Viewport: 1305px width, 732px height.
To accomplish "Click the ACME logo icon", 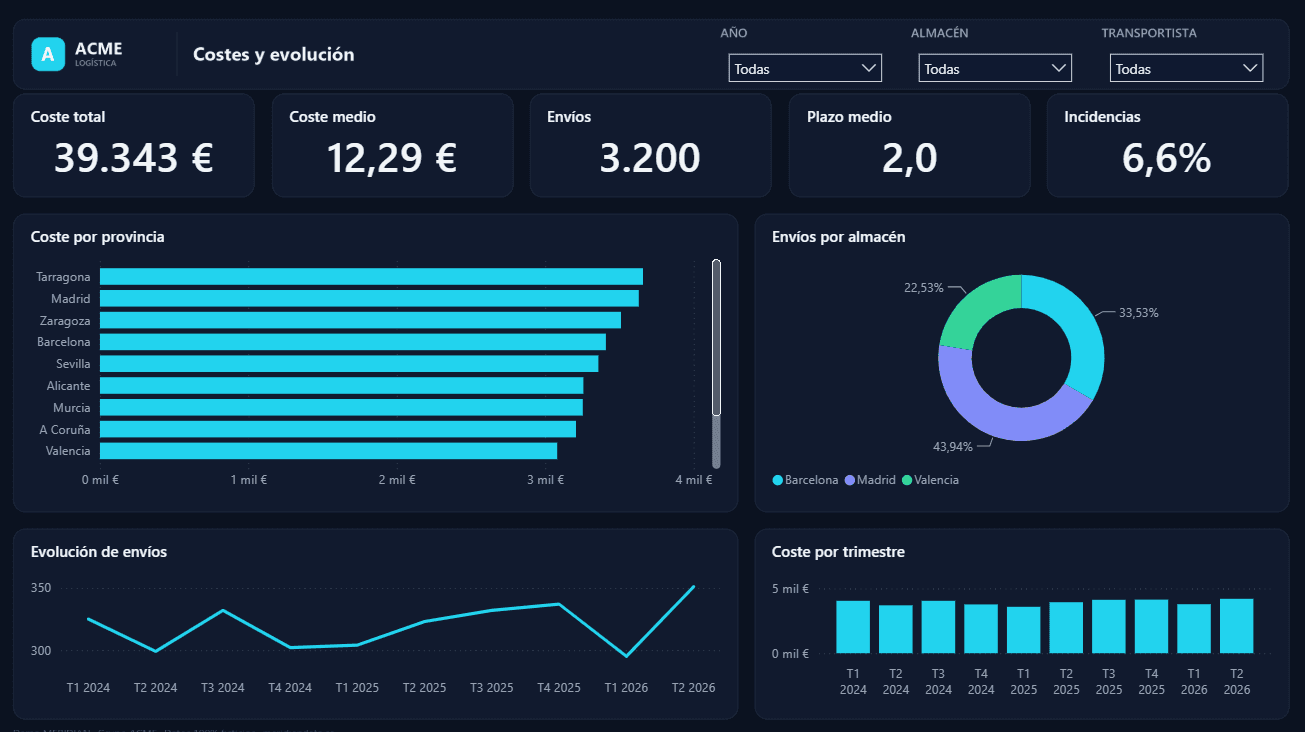I will point(47,54).
